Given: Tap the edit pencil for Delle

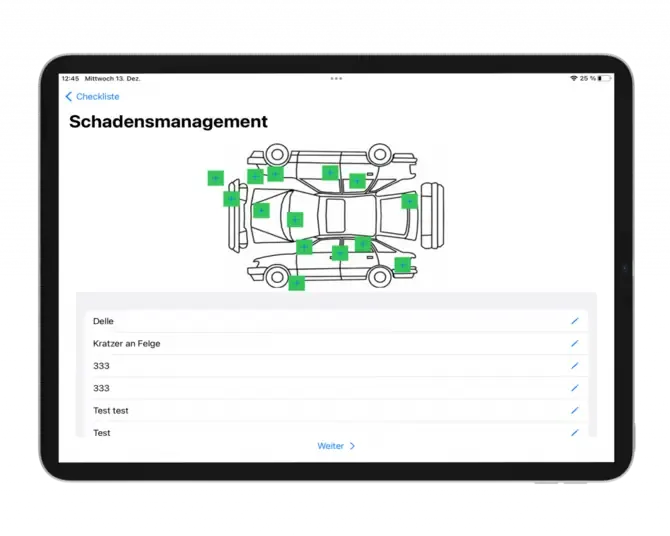Looking at the screenshot, I should pyautogui.click(x=575, y=321).
